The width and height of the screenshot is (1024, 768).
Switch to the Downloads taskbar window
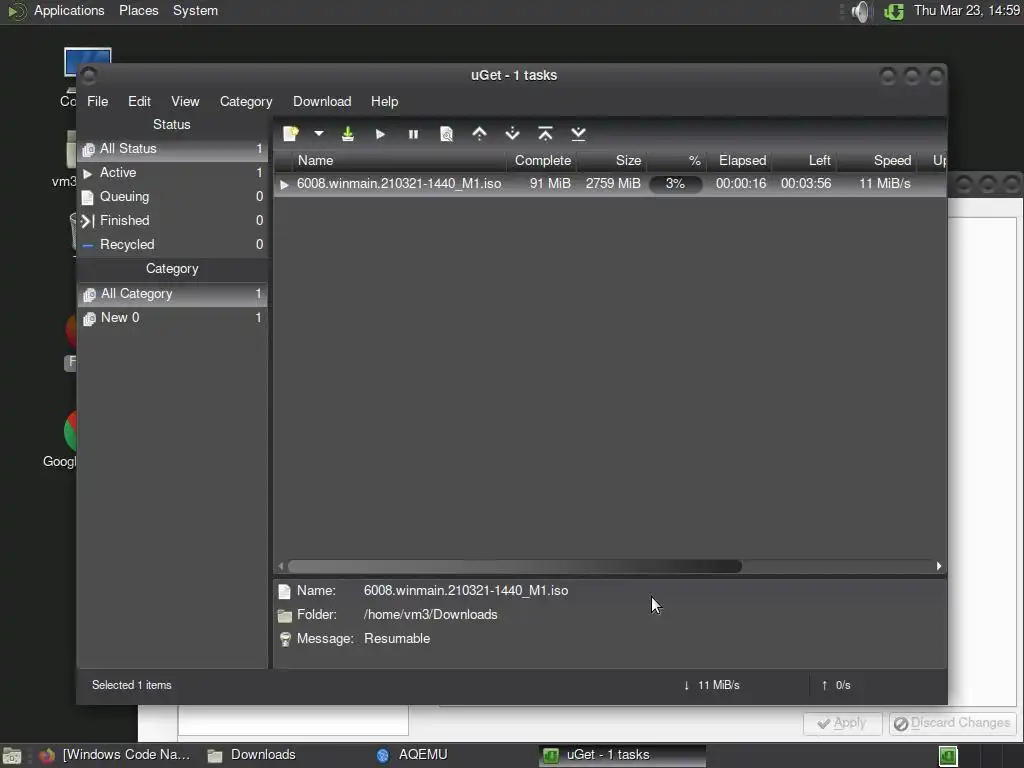[251, 755]
